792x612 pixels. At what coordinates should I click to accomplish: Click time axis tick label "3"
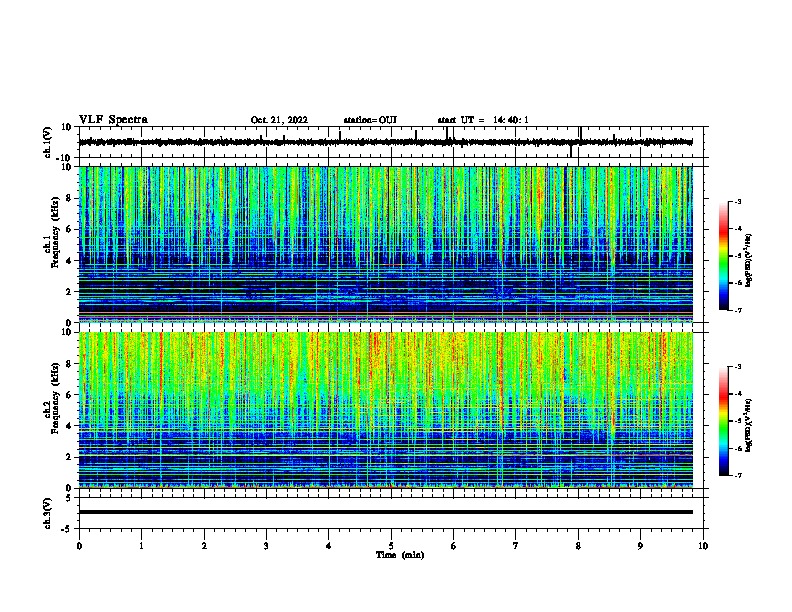click(x=266, y=546)
